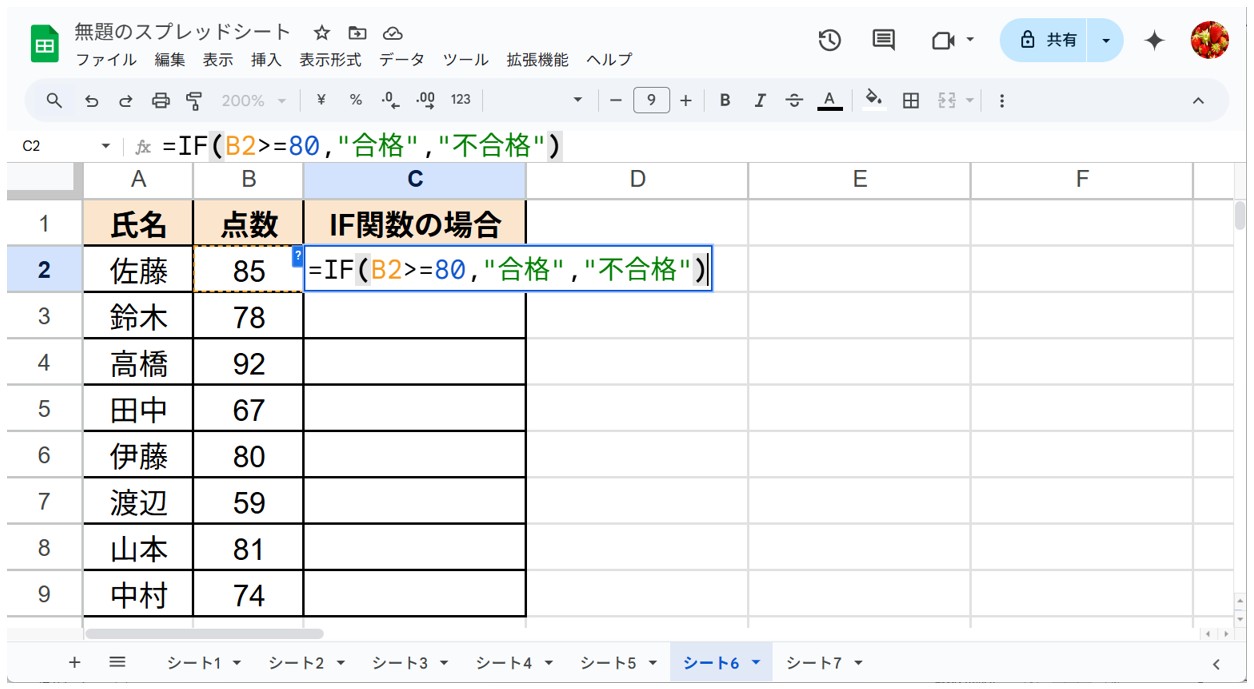Open the text color picker
This screenshot has height=689, width=1254.
tap(828, 100)
